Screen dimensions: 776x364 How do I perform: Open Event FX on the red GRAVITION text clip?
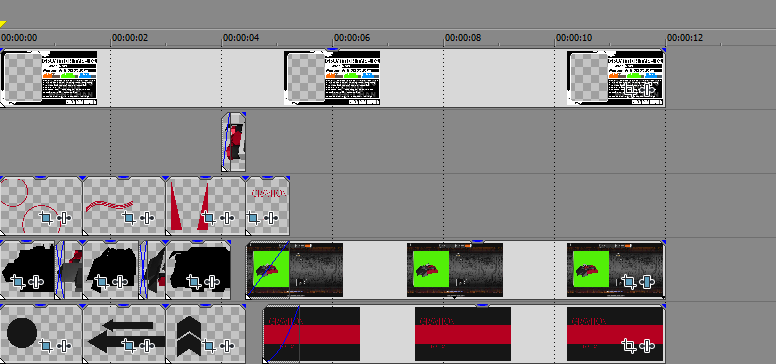tap(270, 218)
